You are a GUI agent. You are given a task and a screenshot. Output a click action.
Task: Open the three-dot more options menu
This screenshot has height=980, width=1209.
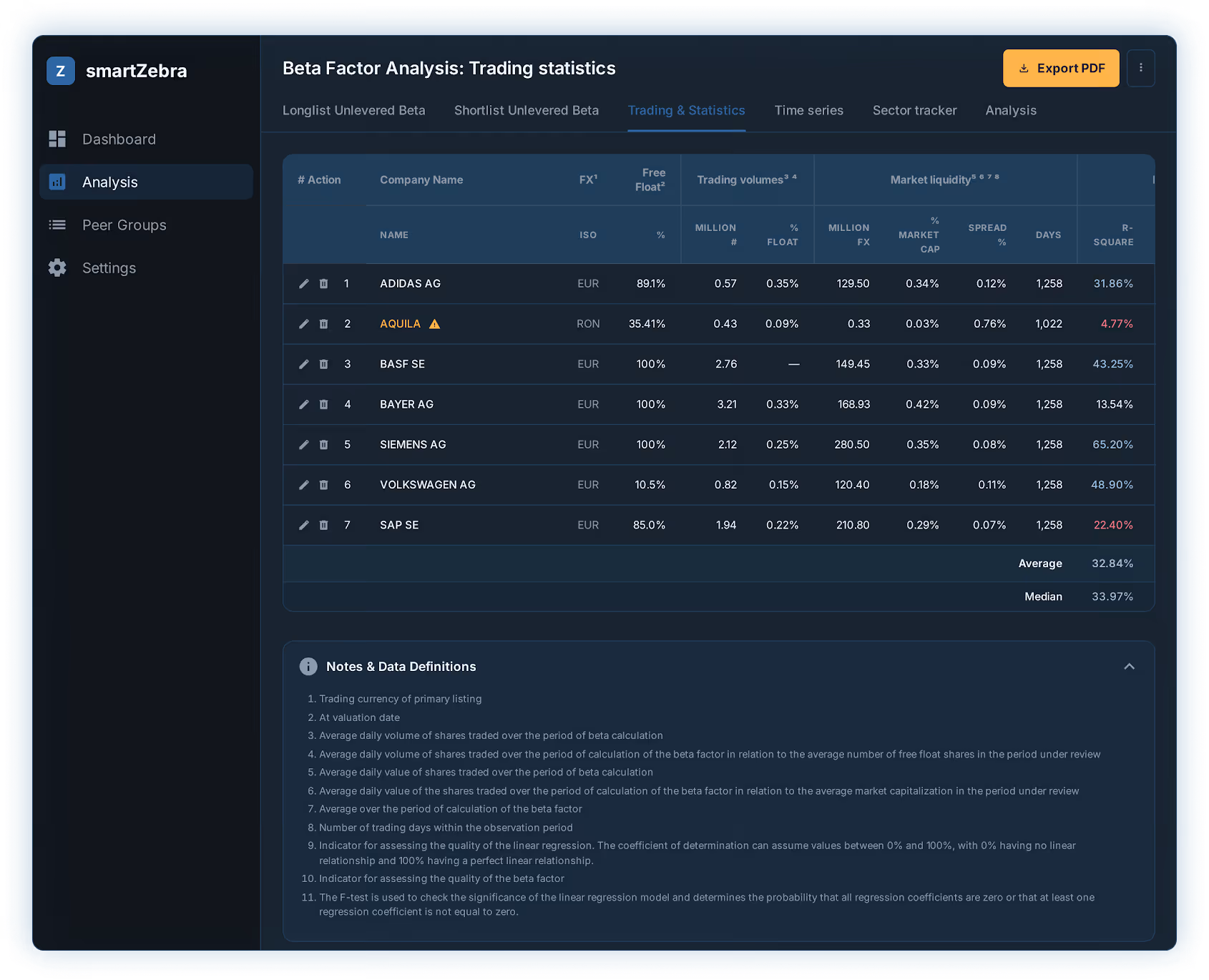[1141, 68]
